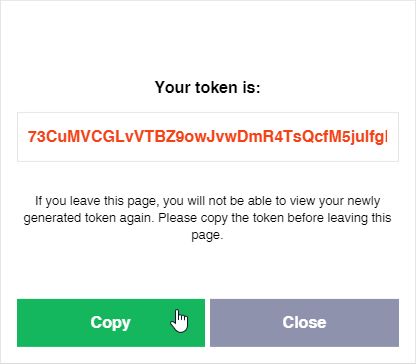
Task: Click the final 'page.' line of notice
Action: (207, 235)
